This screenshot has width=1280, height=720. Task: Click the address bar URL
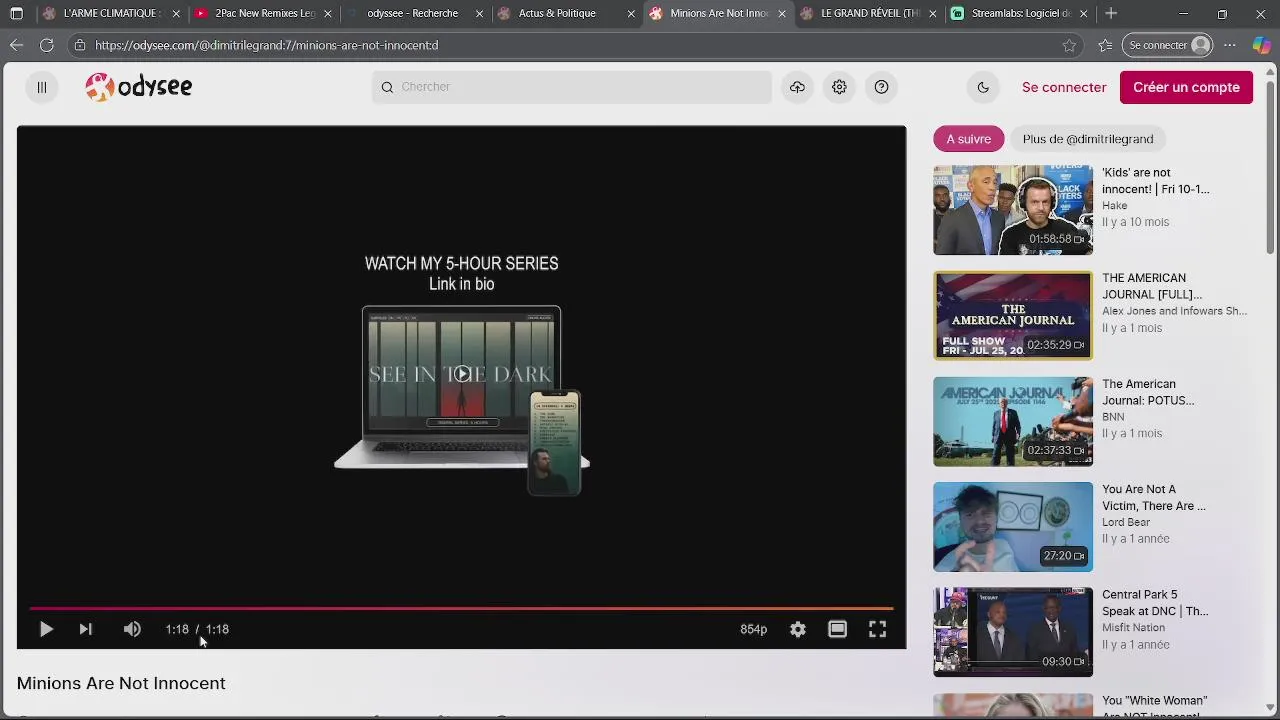pyautogui.click(x=266, y=45)
